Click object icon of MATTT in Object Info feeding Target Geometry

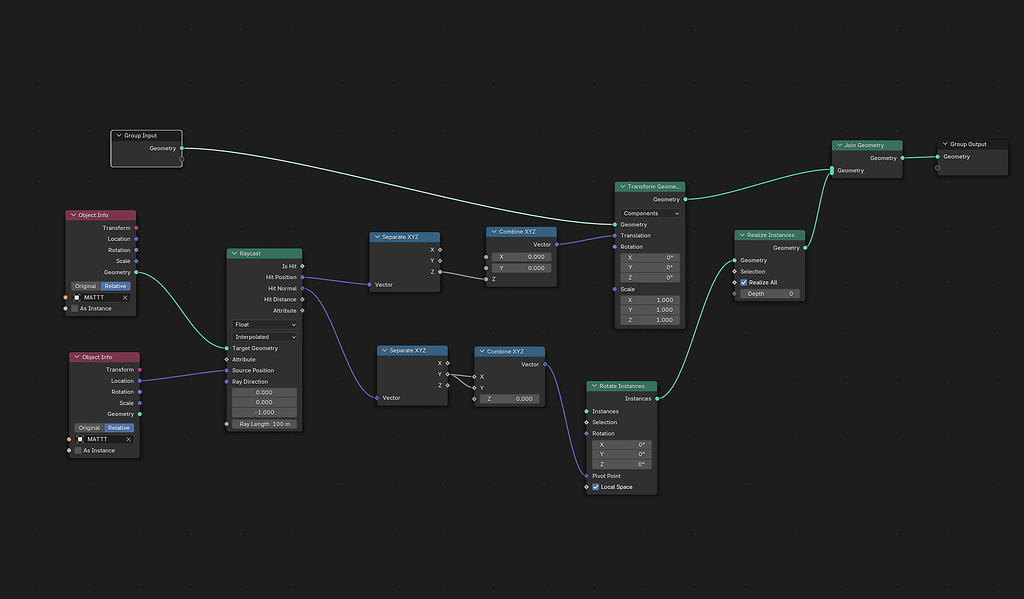point(77,297)
